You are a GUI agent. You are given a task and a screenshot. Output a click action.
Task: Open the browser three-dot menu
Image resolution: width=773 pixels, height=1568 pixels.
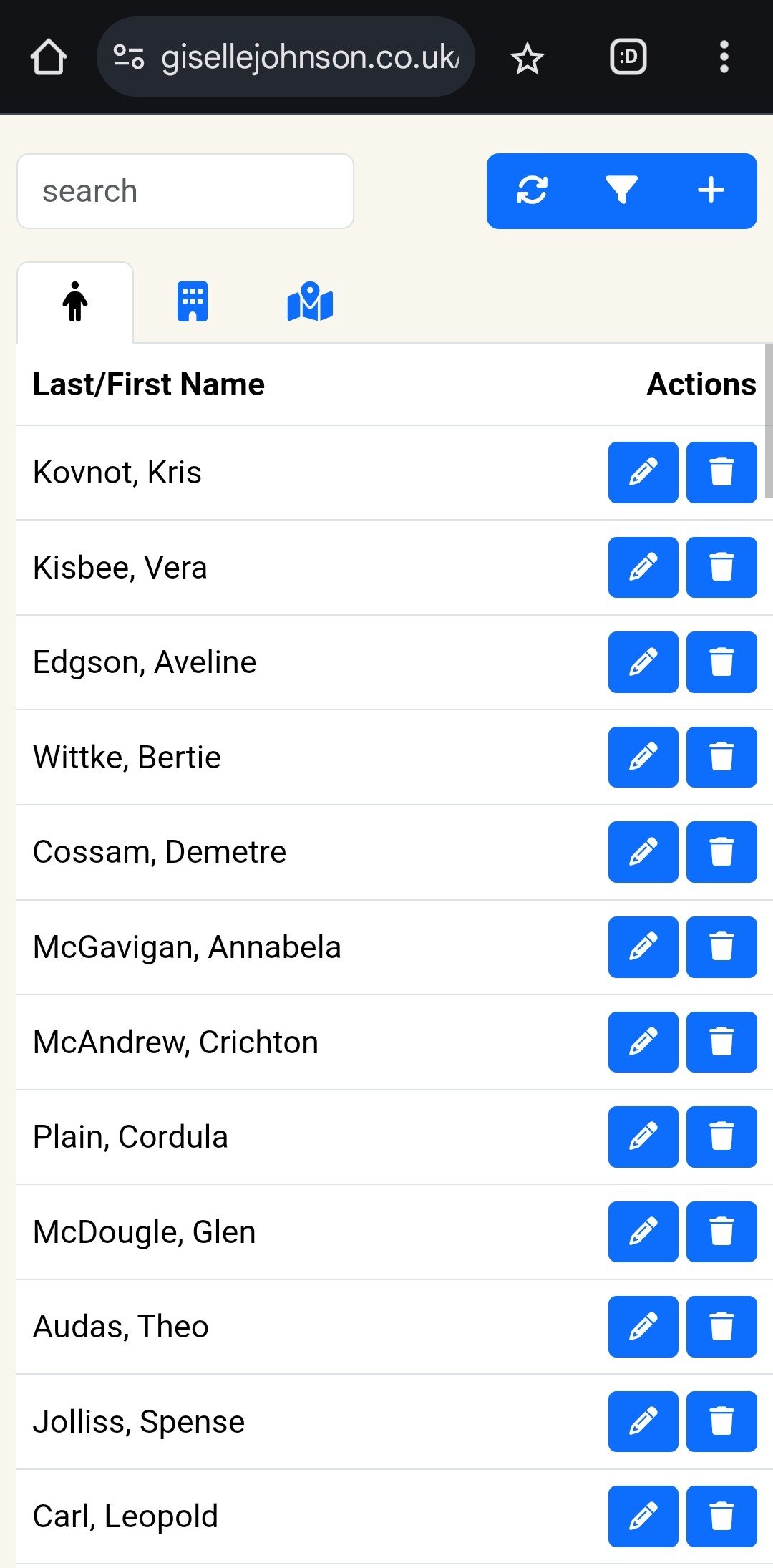pos(723,57)
